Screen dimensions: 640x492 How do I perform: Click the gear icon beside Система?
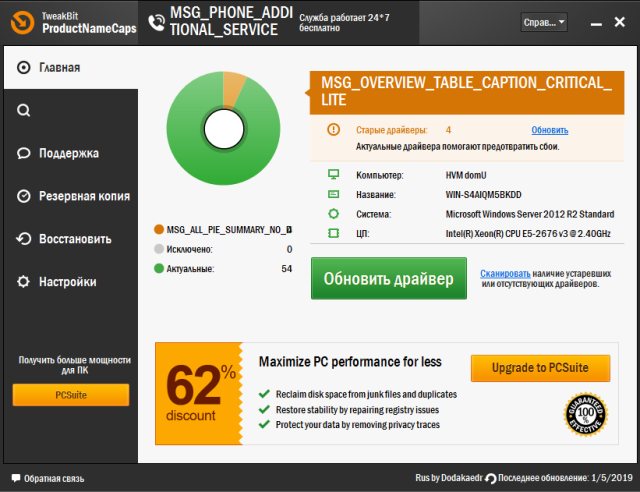click(334, 214)
